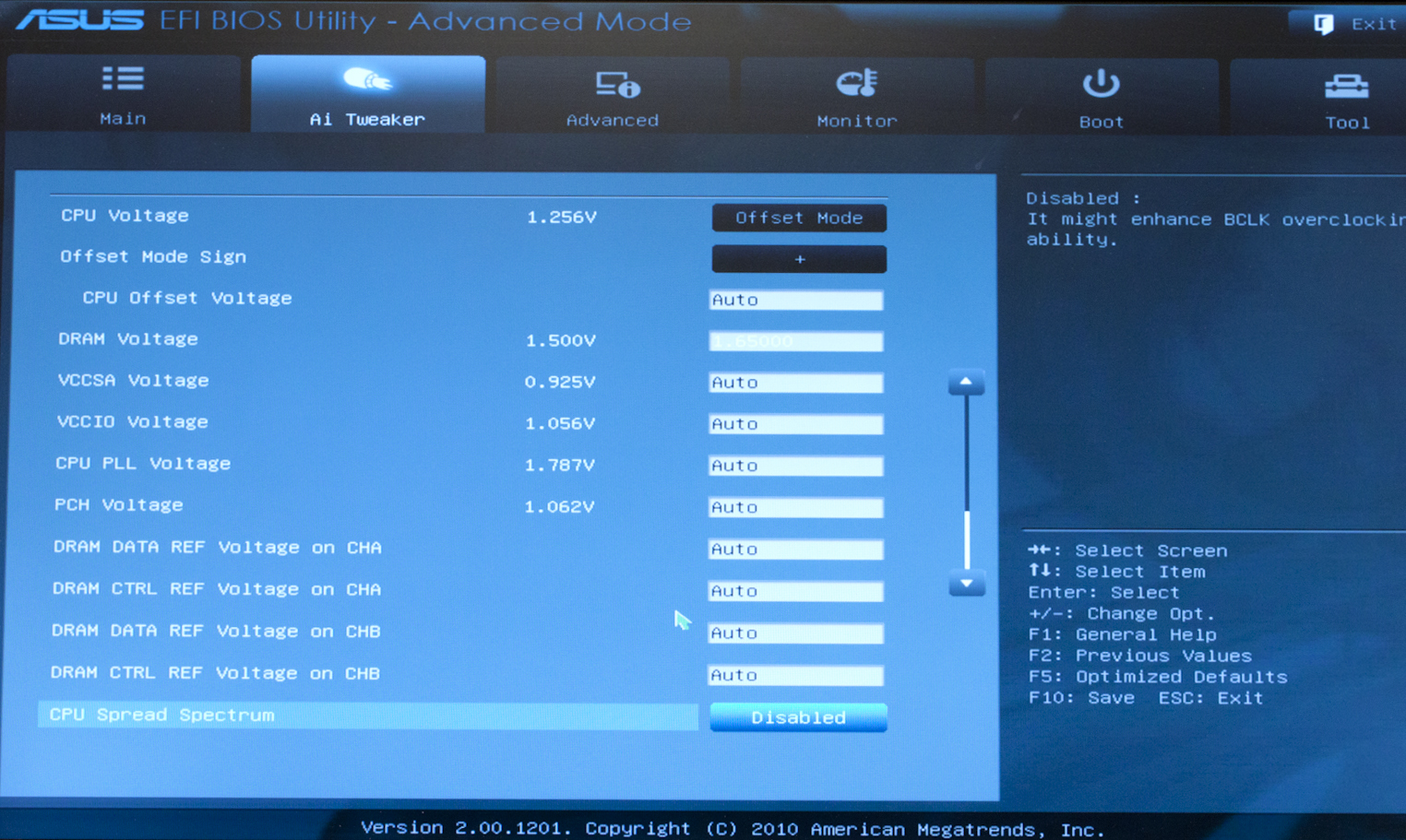Click the VCCSA Voltage Auto field
1406x840 pixels.
coord(795,383)
